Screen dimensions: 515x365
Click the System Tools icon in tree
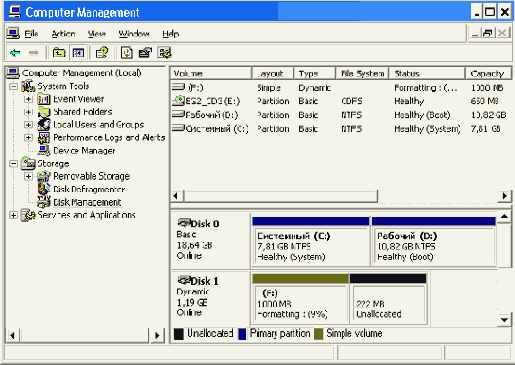click(28, 86)
